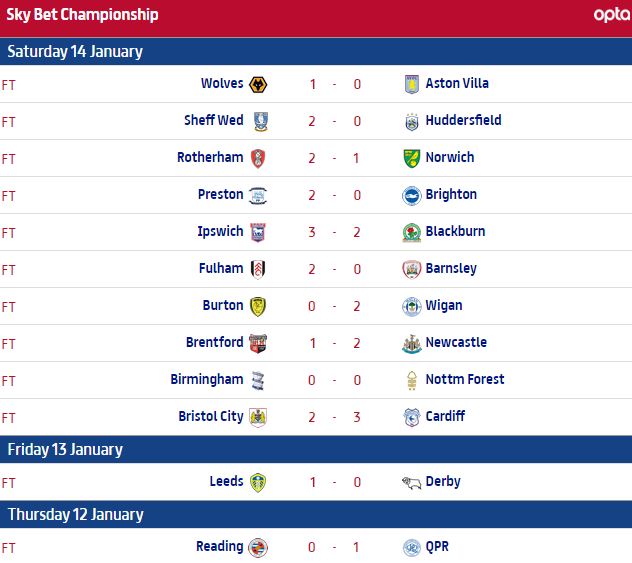Click the Fulham club crest

(x=257, y=270)
